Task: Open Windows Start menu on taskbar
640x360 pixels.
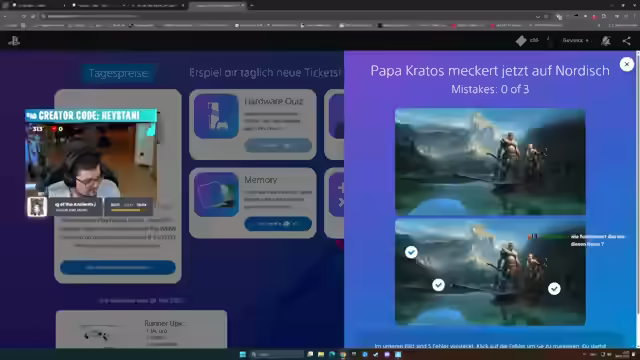Action: point(243,354)
